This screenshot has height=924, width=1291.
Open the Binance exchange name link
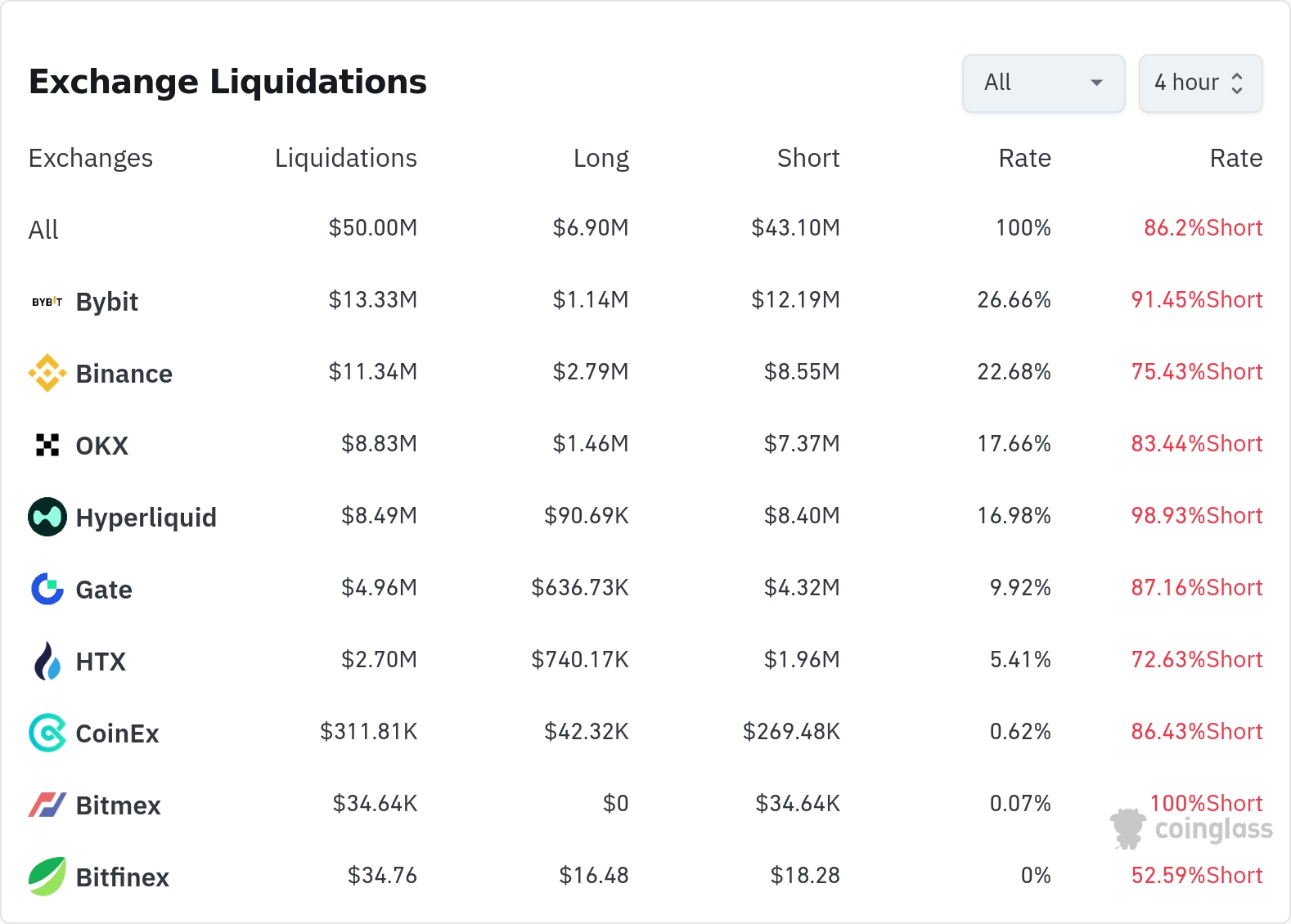124,374
